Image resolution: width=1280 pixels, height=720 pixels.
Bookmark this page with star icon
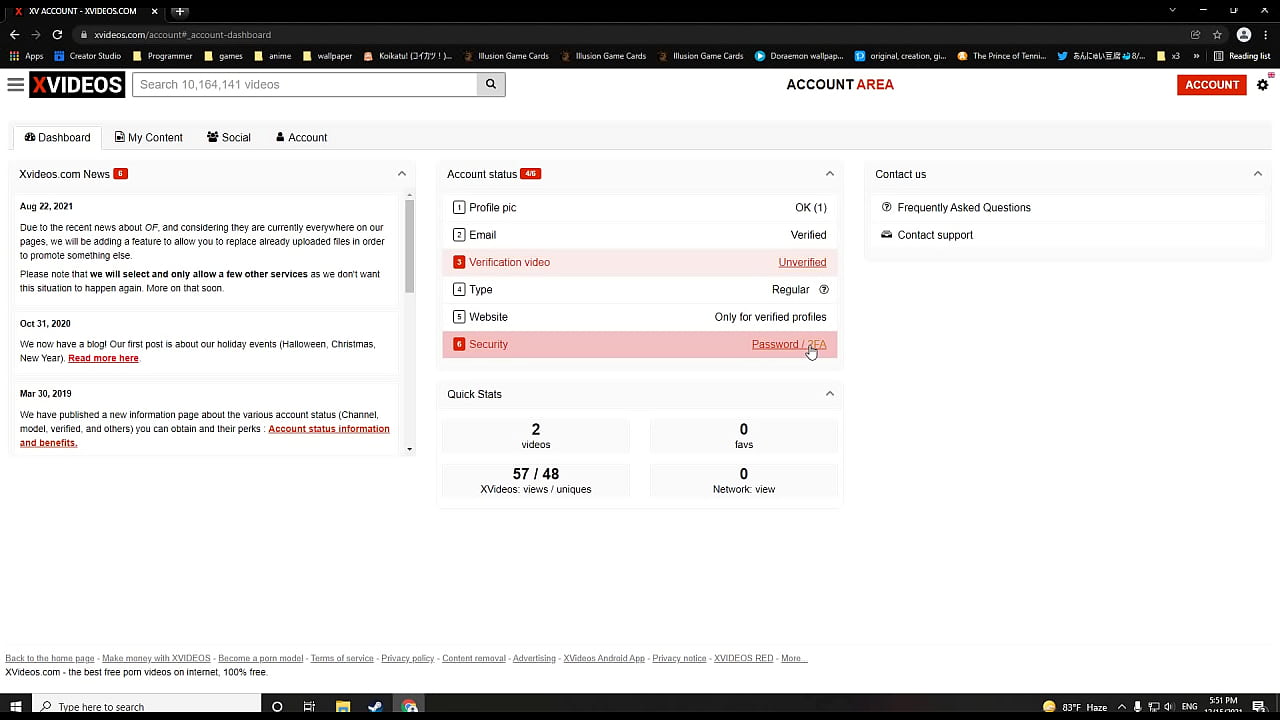coord(1217,35)
